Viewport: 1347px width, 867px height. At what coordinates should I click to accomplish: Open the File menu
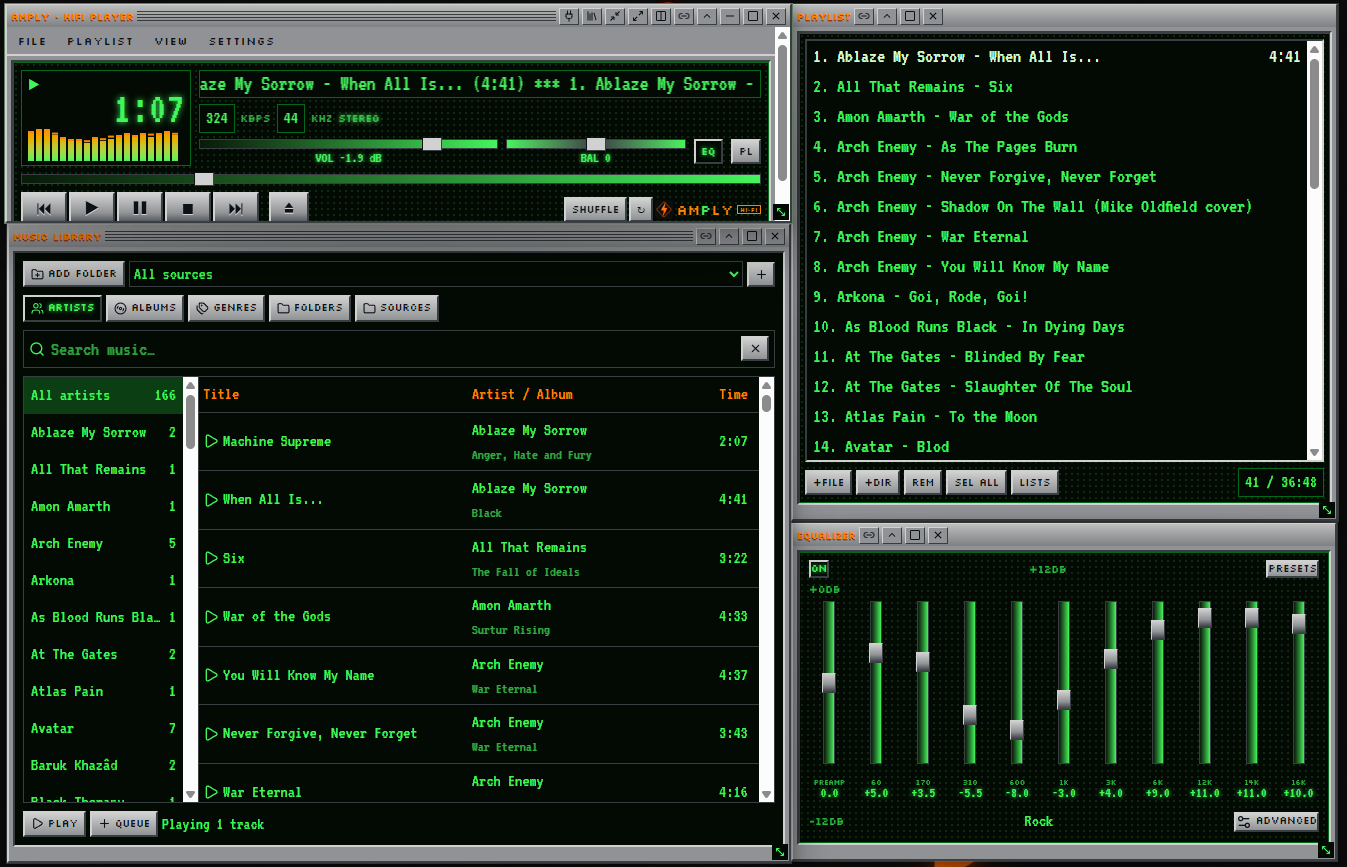coord(32,42)
